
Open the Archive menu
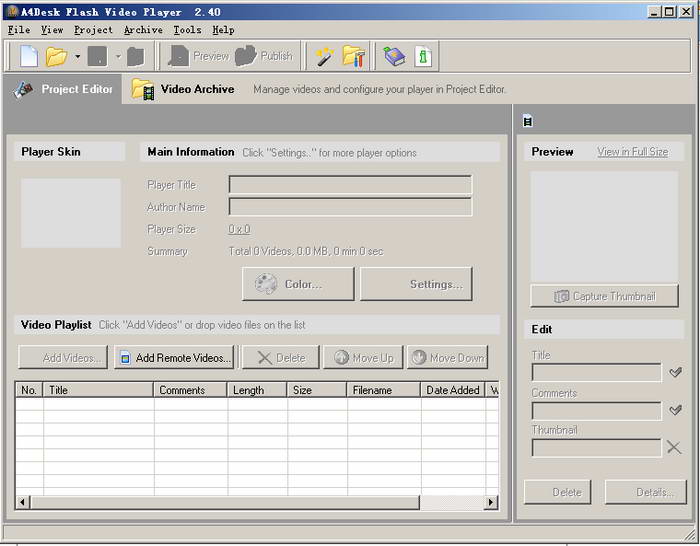coord(143,30)
